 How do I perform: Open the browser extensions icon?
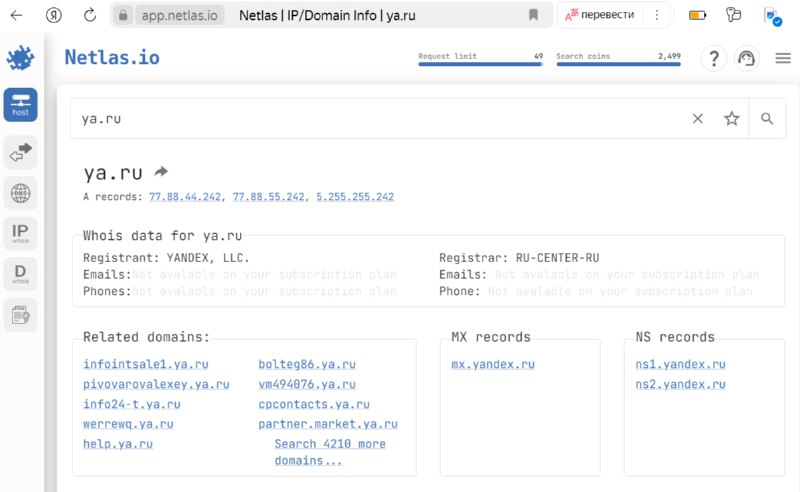click(733, 14)
